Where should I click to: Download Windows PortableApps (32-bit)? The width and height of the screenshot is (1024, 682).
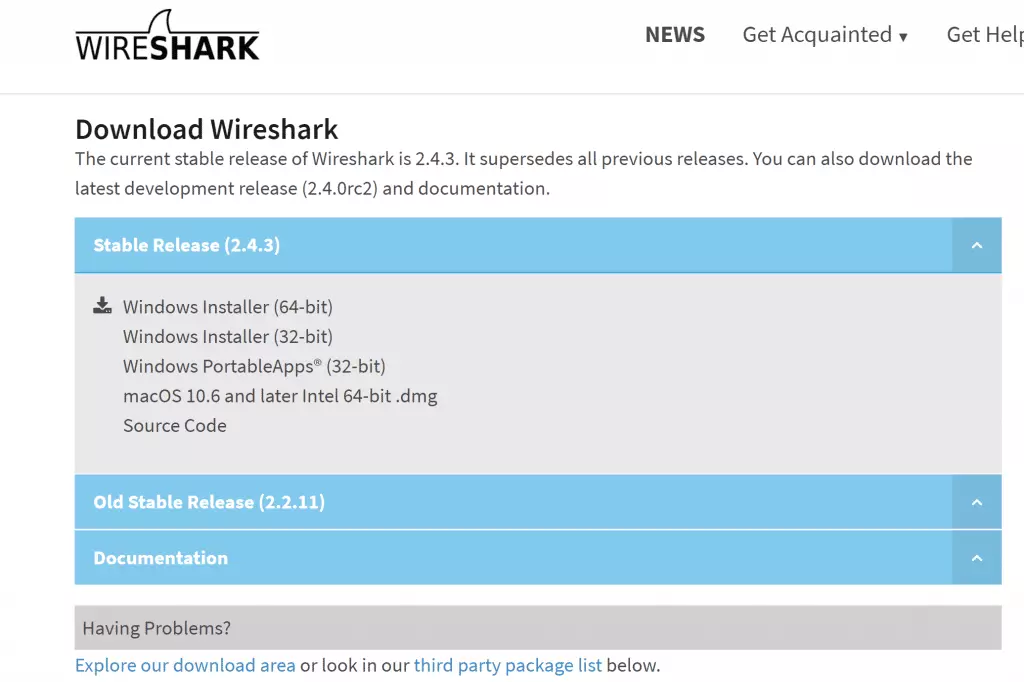coord(255,366)
